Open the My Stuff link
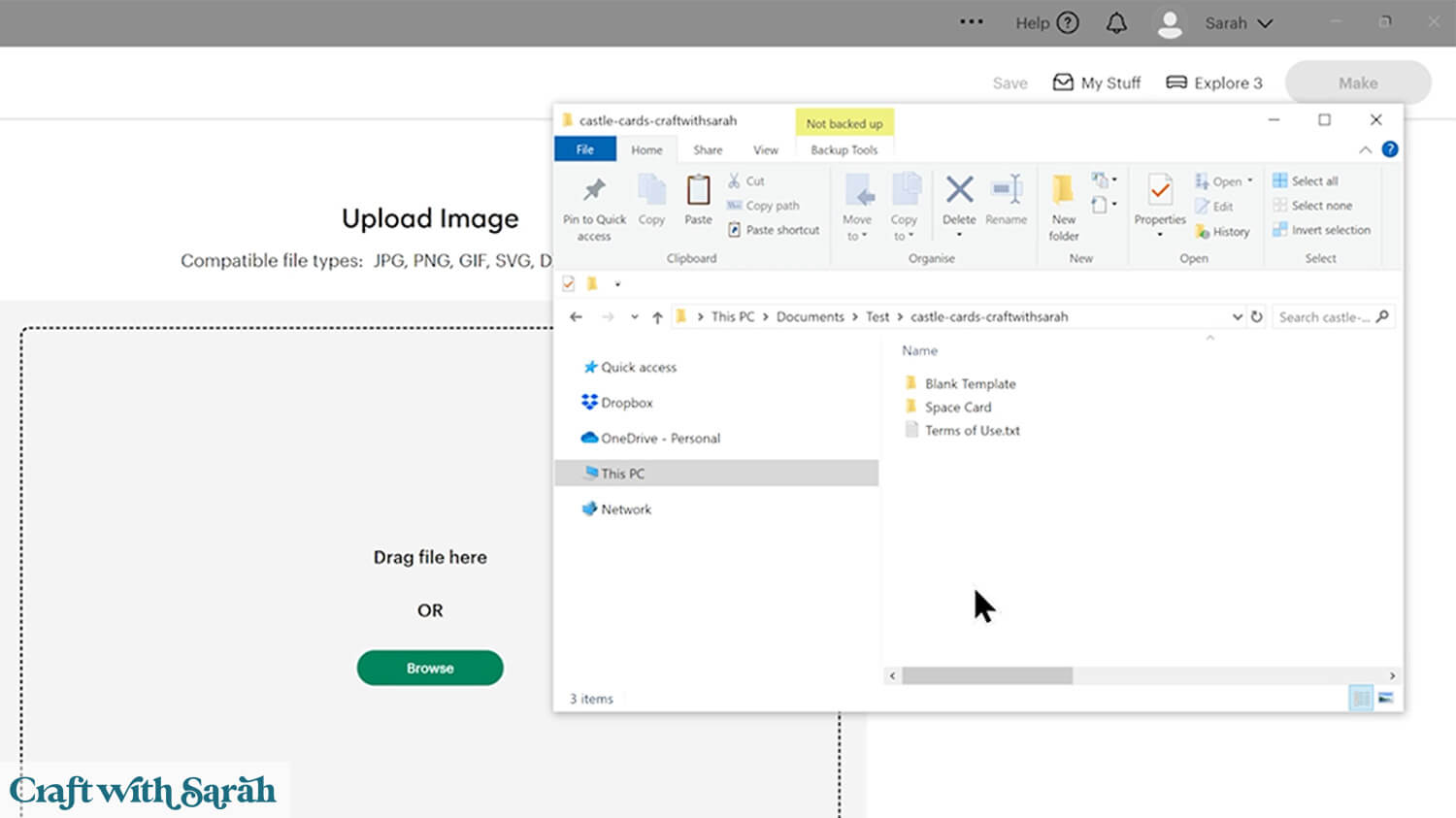Viewport: 1456px width, 818px height. [x=1097, y=82]
